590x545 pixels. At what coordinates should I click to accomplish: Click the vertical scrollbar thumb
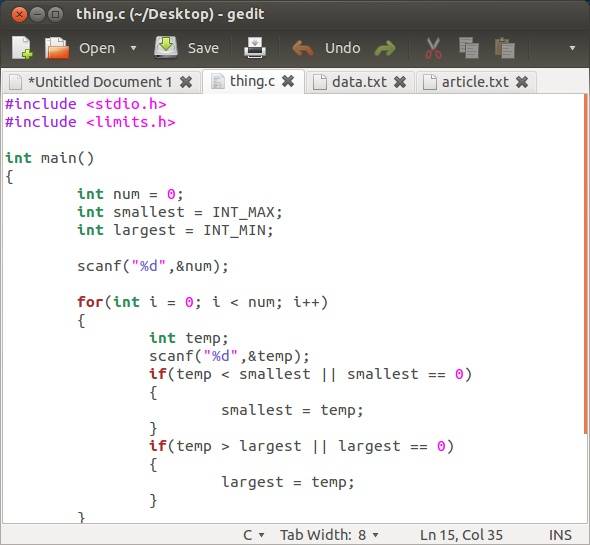click(x=586, y=263)
